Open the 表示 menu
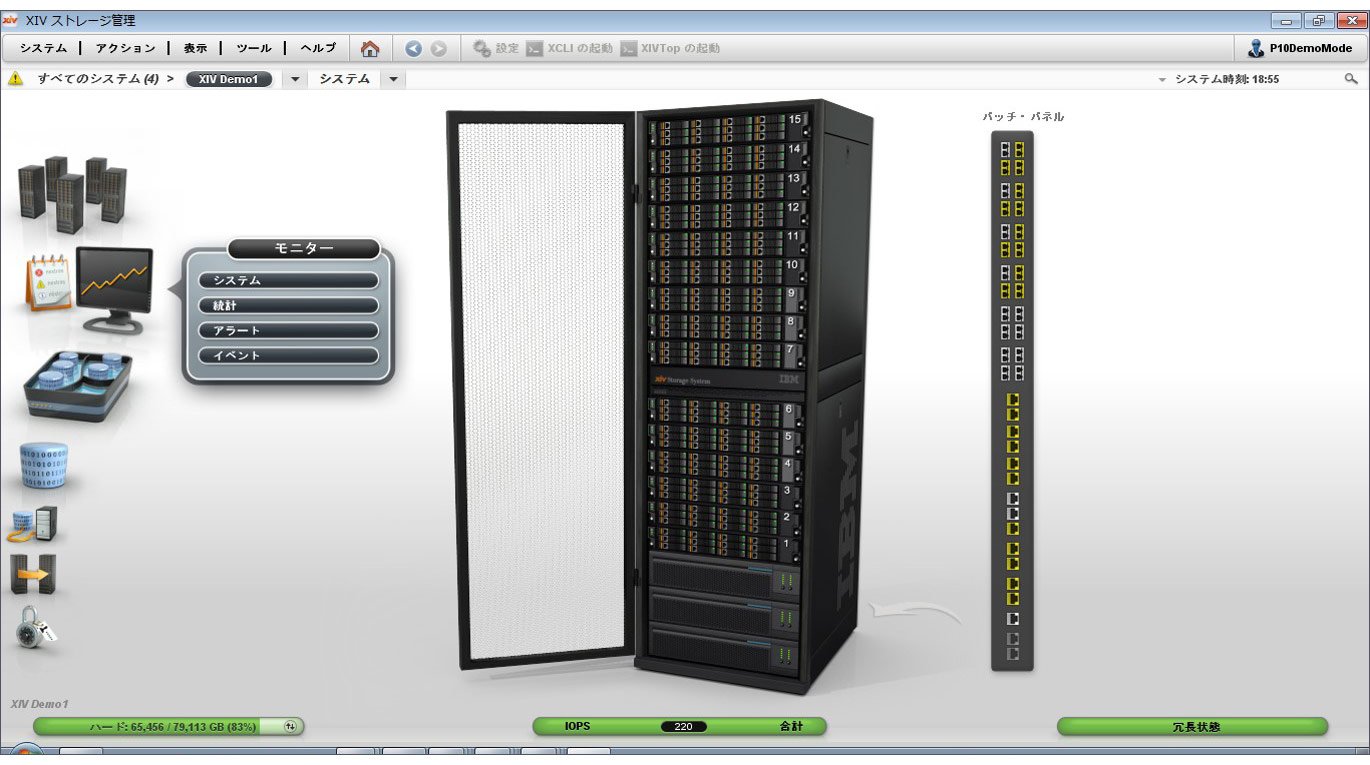Viewport: 1370px width, 765px height. tap(195, 48)
